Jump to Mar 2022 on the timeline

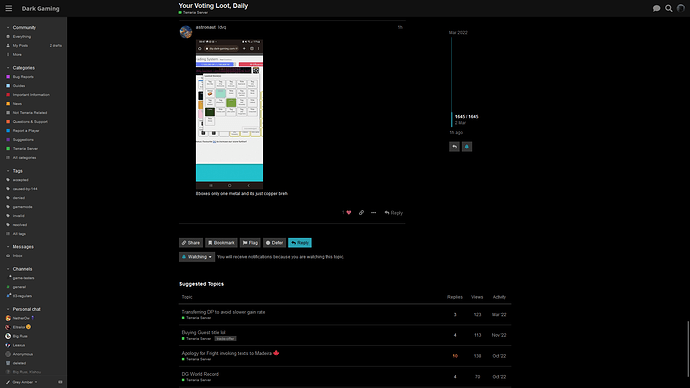coord(458,33)
